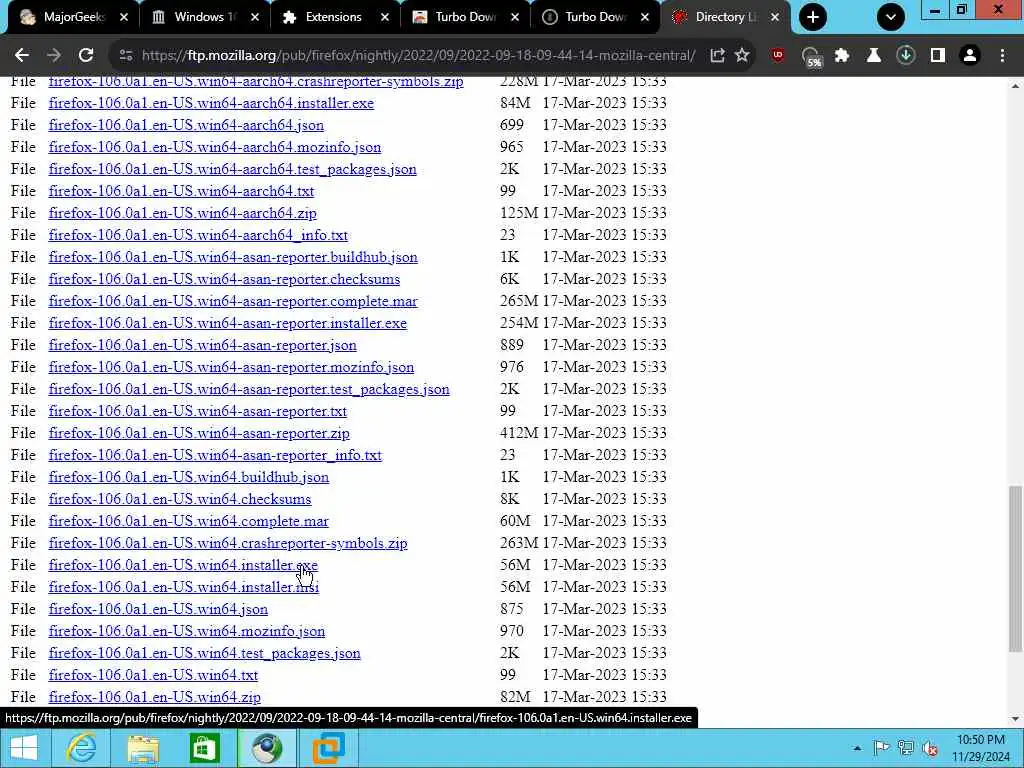
Task: Open the Action Center flag icon
Action: pos(881,748)
